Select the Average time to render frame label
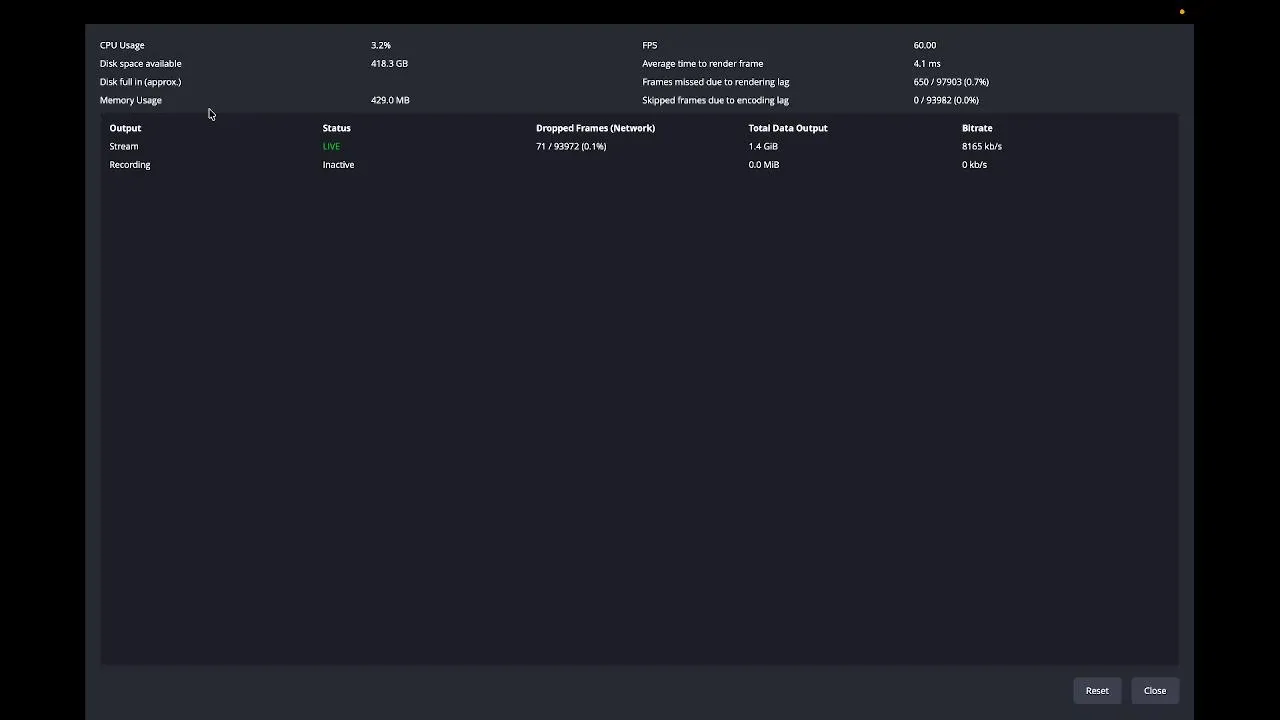Viewport: 1280px width, 720px height. click(702, 64)
